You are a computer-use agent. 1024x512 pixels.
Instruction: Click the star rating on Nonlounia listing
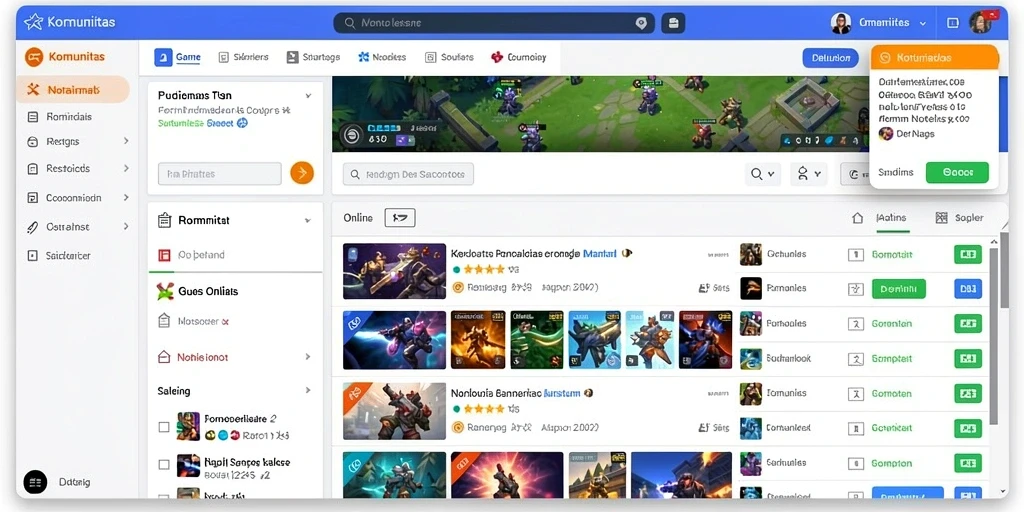(484, 409)
